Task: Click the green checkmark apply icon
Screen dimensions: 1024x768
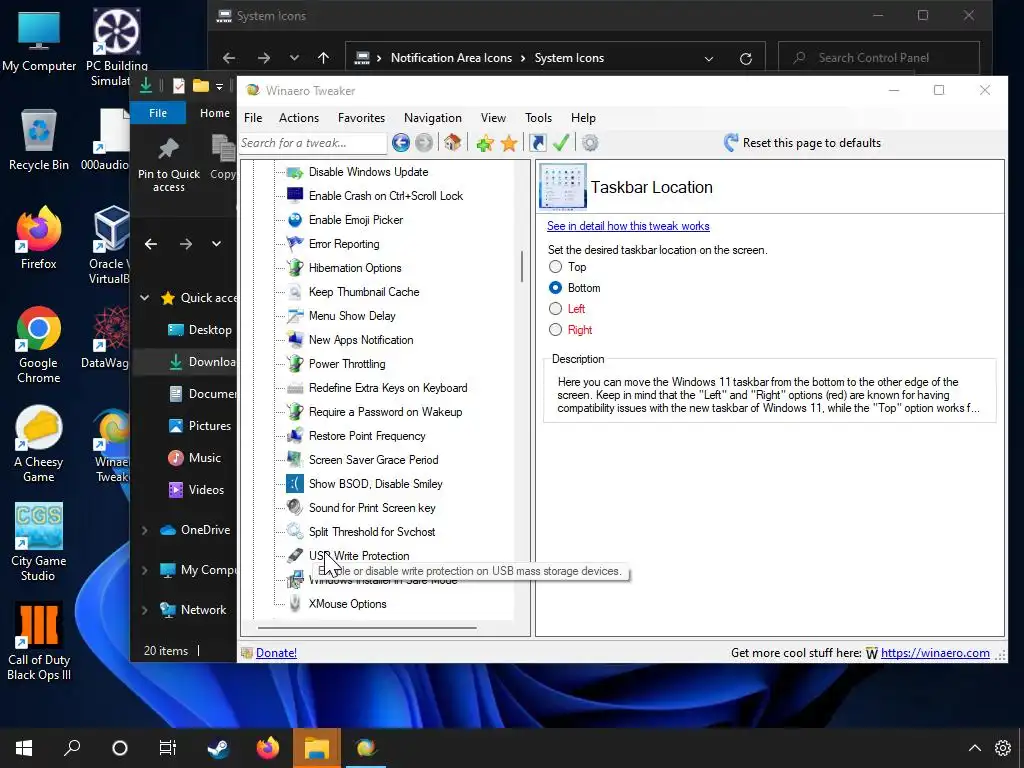Action: point(561,142)
